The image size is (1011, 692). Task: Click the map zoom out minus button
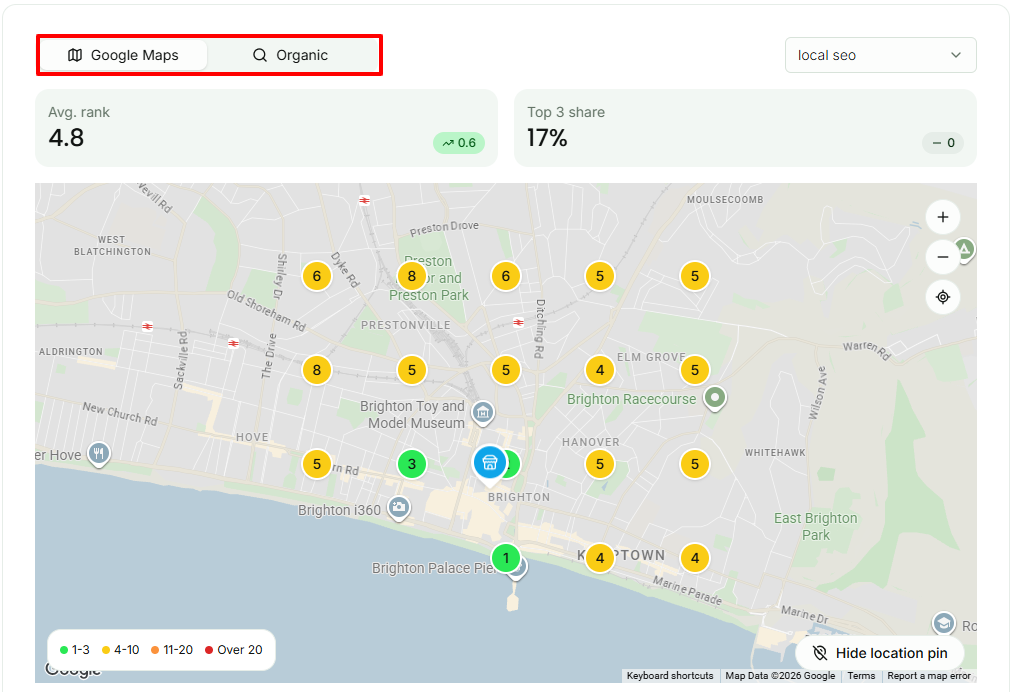pyautogui.click(x=943, y=257)
